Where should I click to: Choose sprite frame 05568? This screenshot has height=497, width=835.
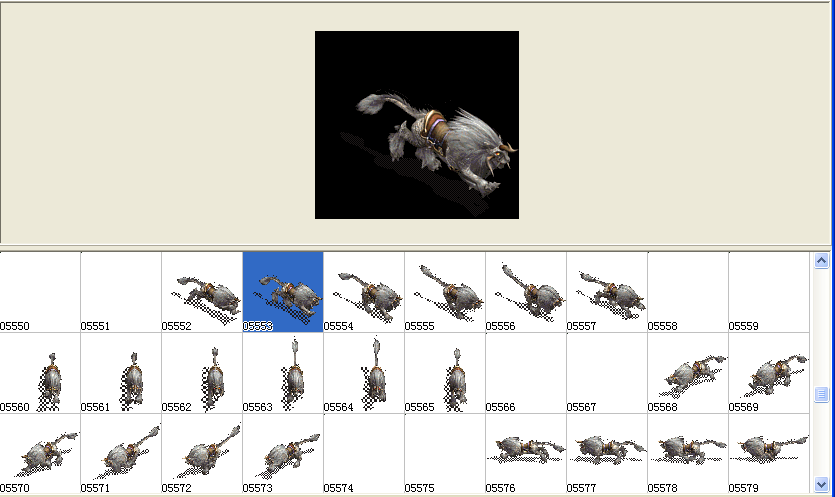point(688,373)
